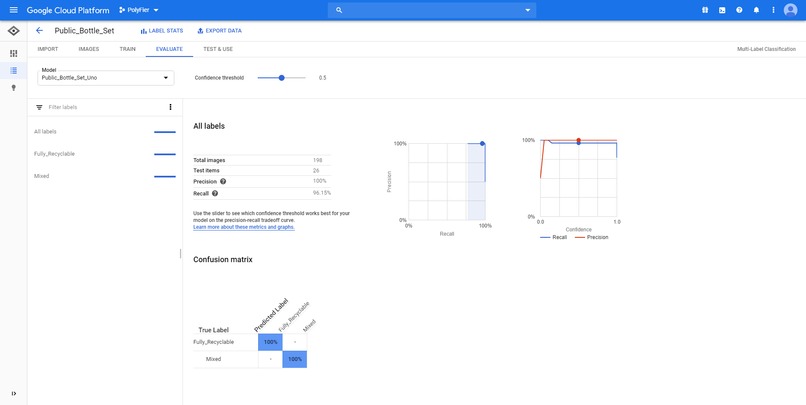
Task: Open the Model dropdown Public_Bottle_Set_Uno
Action: point(105,78)
